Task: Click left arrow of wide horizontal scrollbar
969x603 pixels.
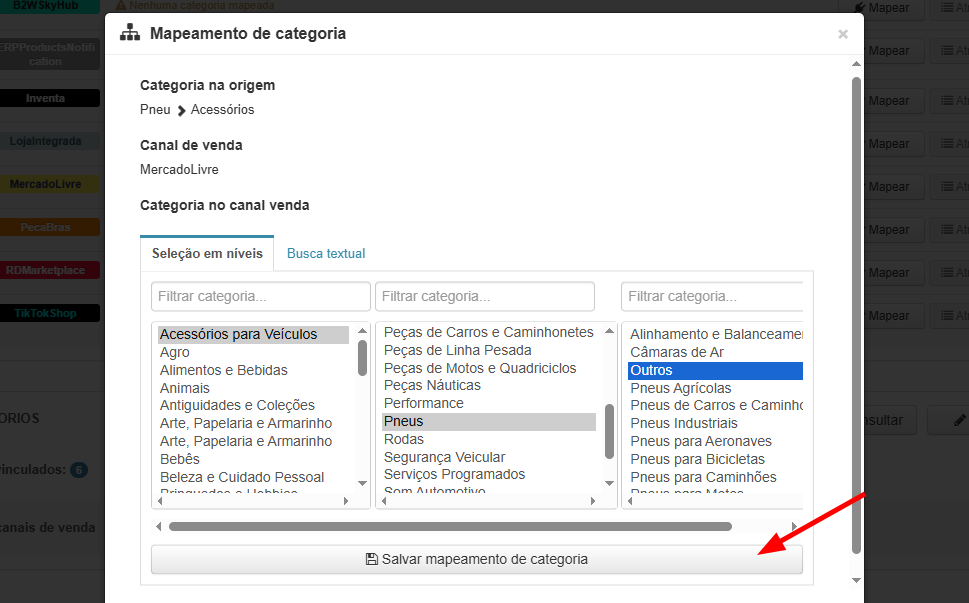Action: (x=159, y=526)
